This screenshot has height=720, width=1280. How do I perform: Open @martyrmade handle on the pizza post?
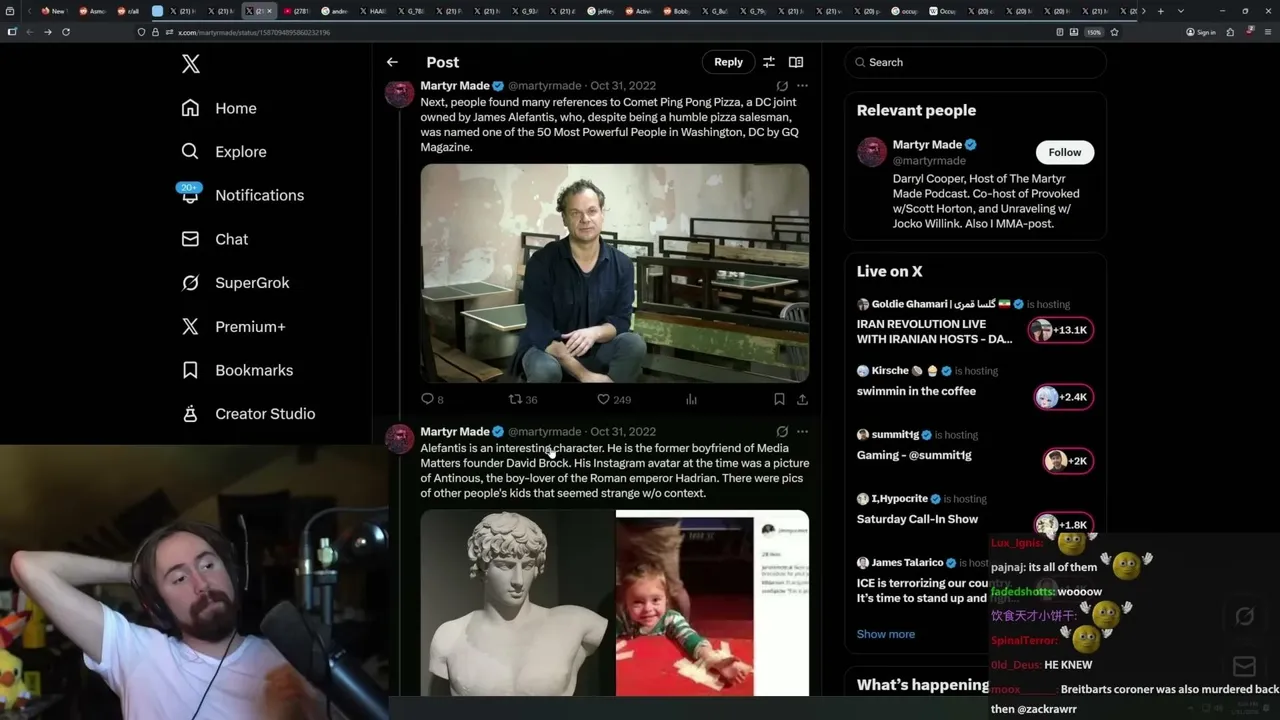[545, 86]
